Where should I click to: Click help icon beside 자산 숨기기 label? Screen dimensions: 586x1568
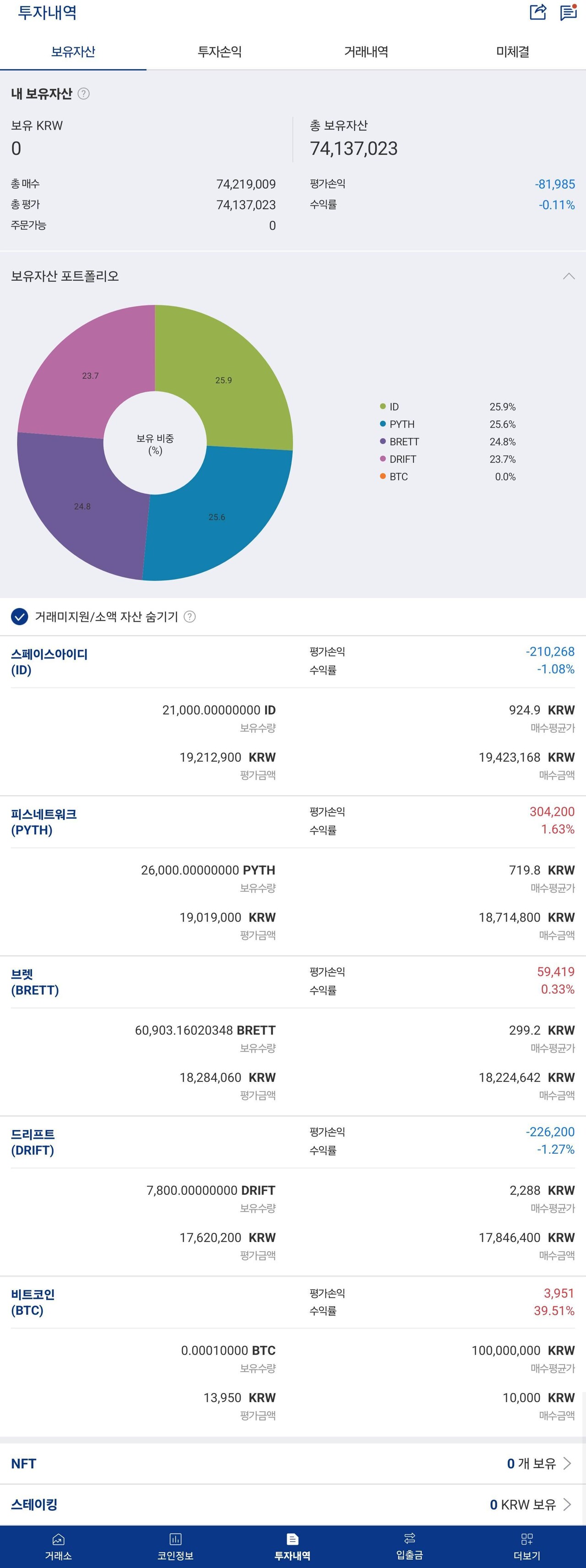[x=190, y=617]
